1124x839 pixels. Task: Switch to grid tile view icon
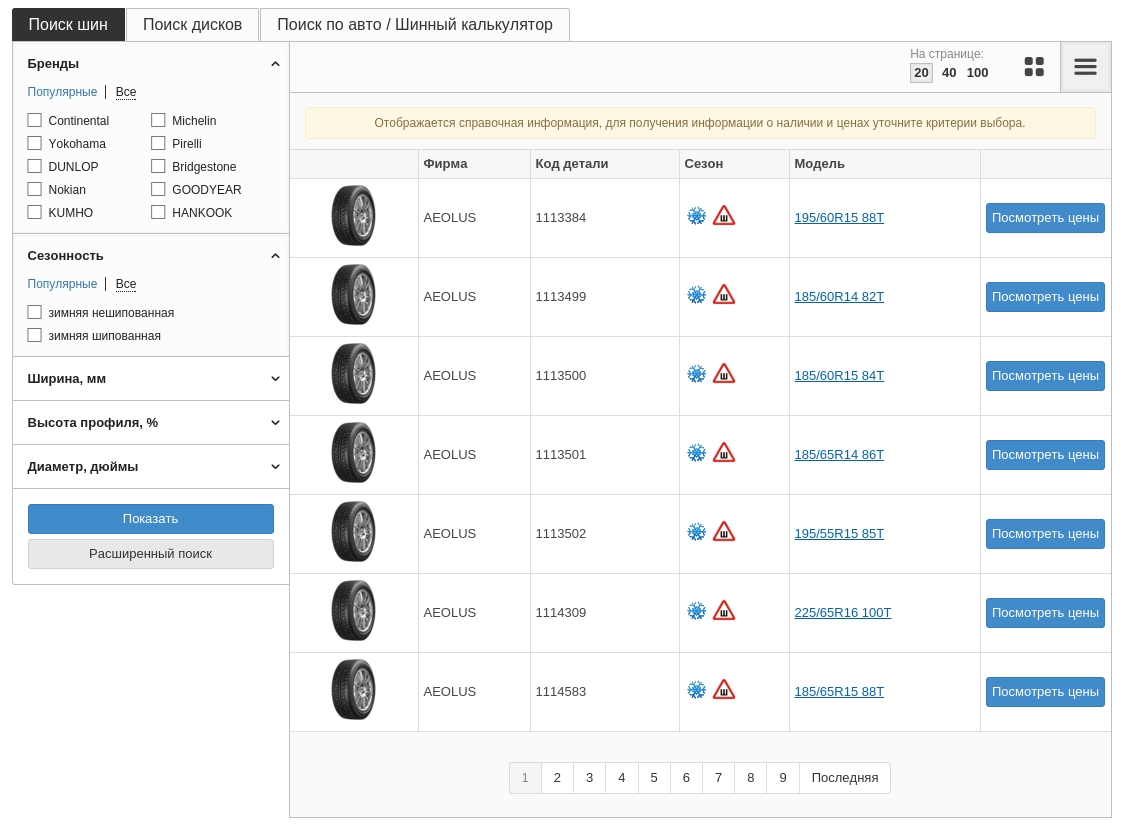[1034, 67]
